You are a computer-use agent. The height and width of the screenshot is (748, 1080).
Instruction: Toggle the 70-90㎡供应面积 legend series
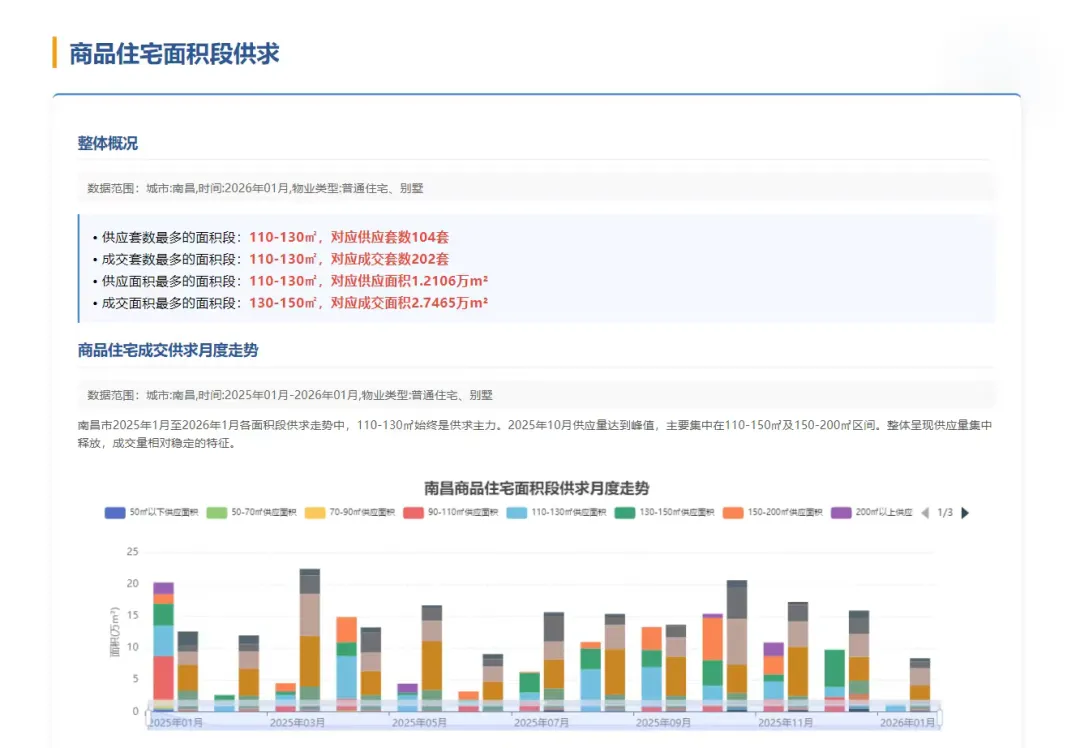[349, 512]
